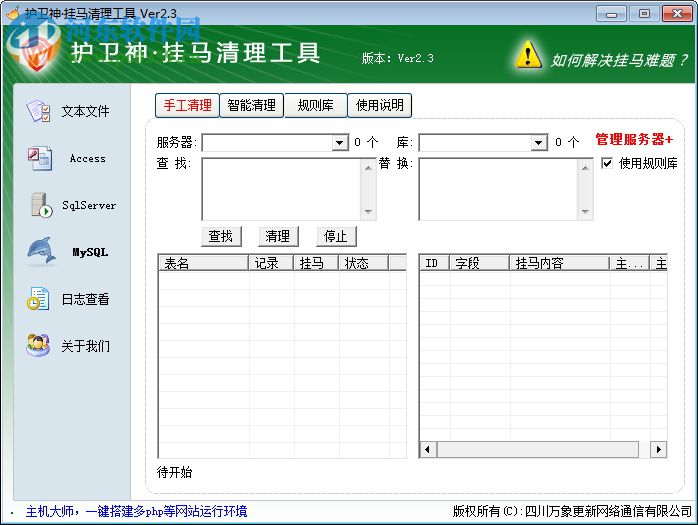Click the 管理服务器+ link
Screen dimensions: 698x525
pyautogui.click(x=634, y=139)
